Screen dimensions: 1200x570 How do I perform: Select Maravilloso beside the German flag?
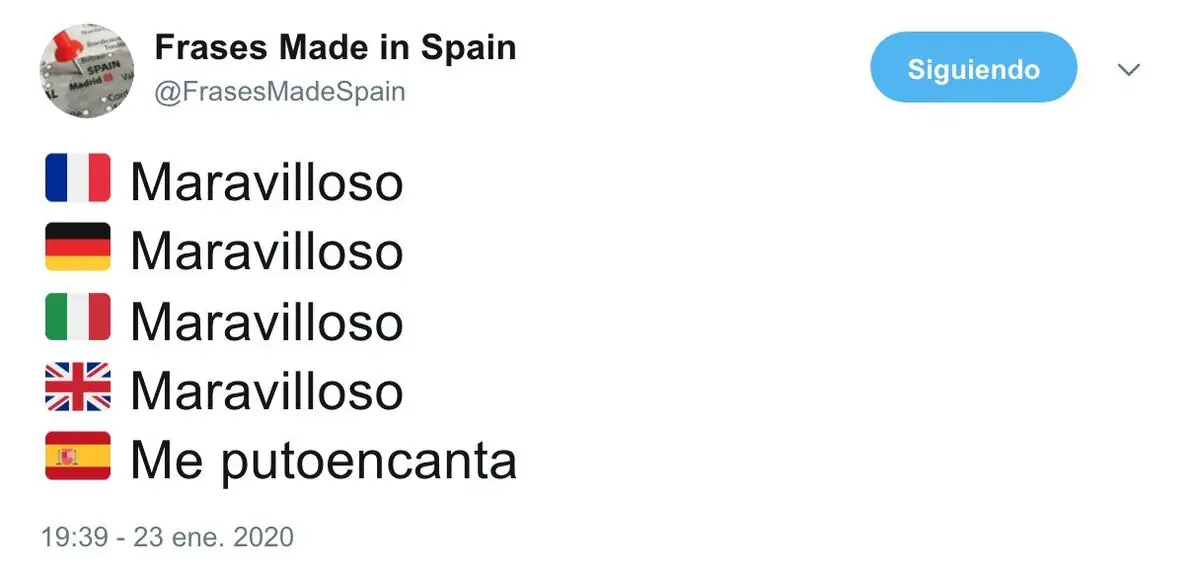[x=267, y=251]
